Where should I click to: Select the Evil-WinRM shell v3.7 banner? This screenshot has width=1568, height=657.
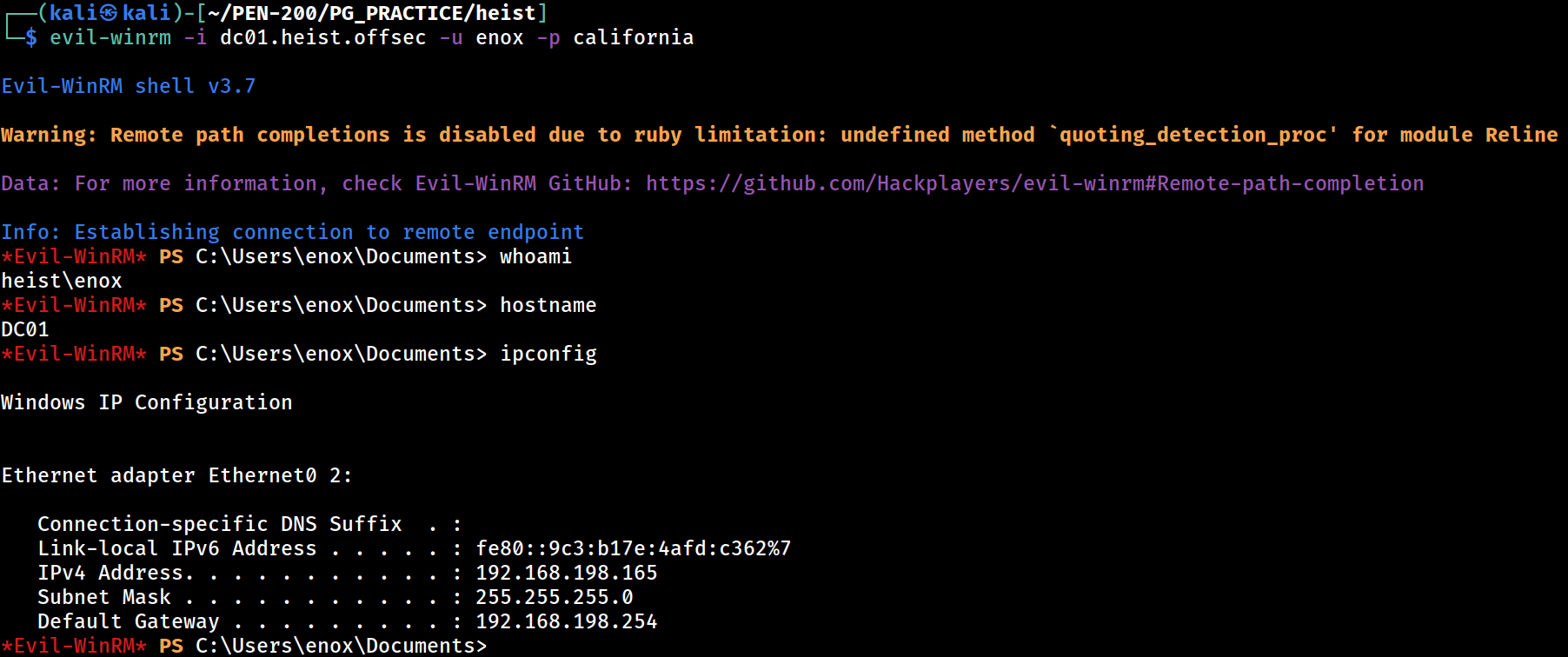click(x=129, y=86)
